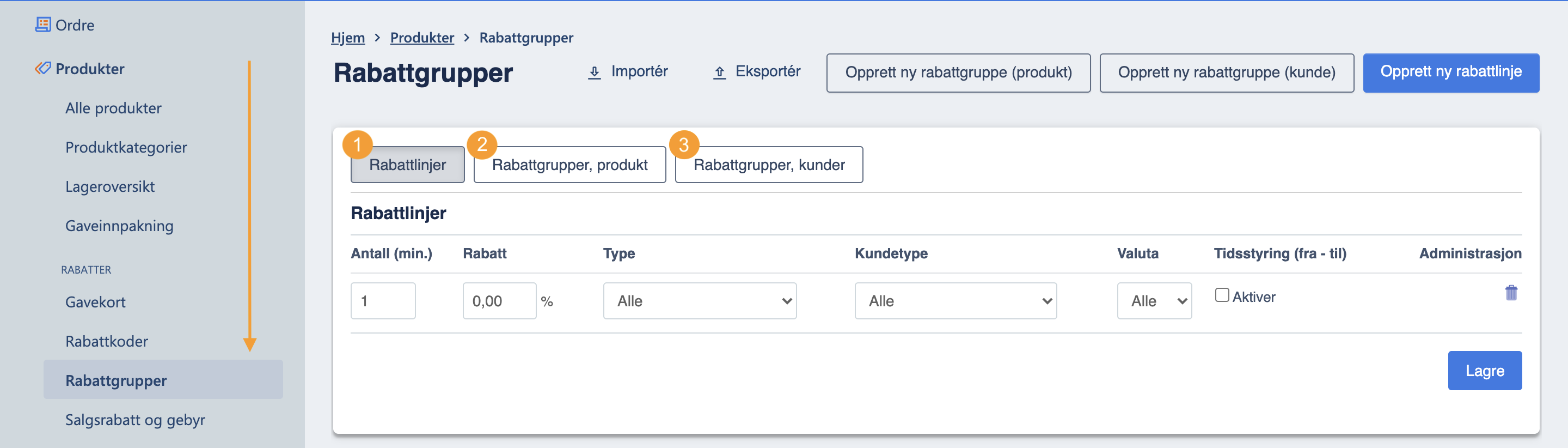Image resolution: width=1568 pixels, height=448 pixels.
Task: Open the Valuta dropdown
Action: [1154, 300]
